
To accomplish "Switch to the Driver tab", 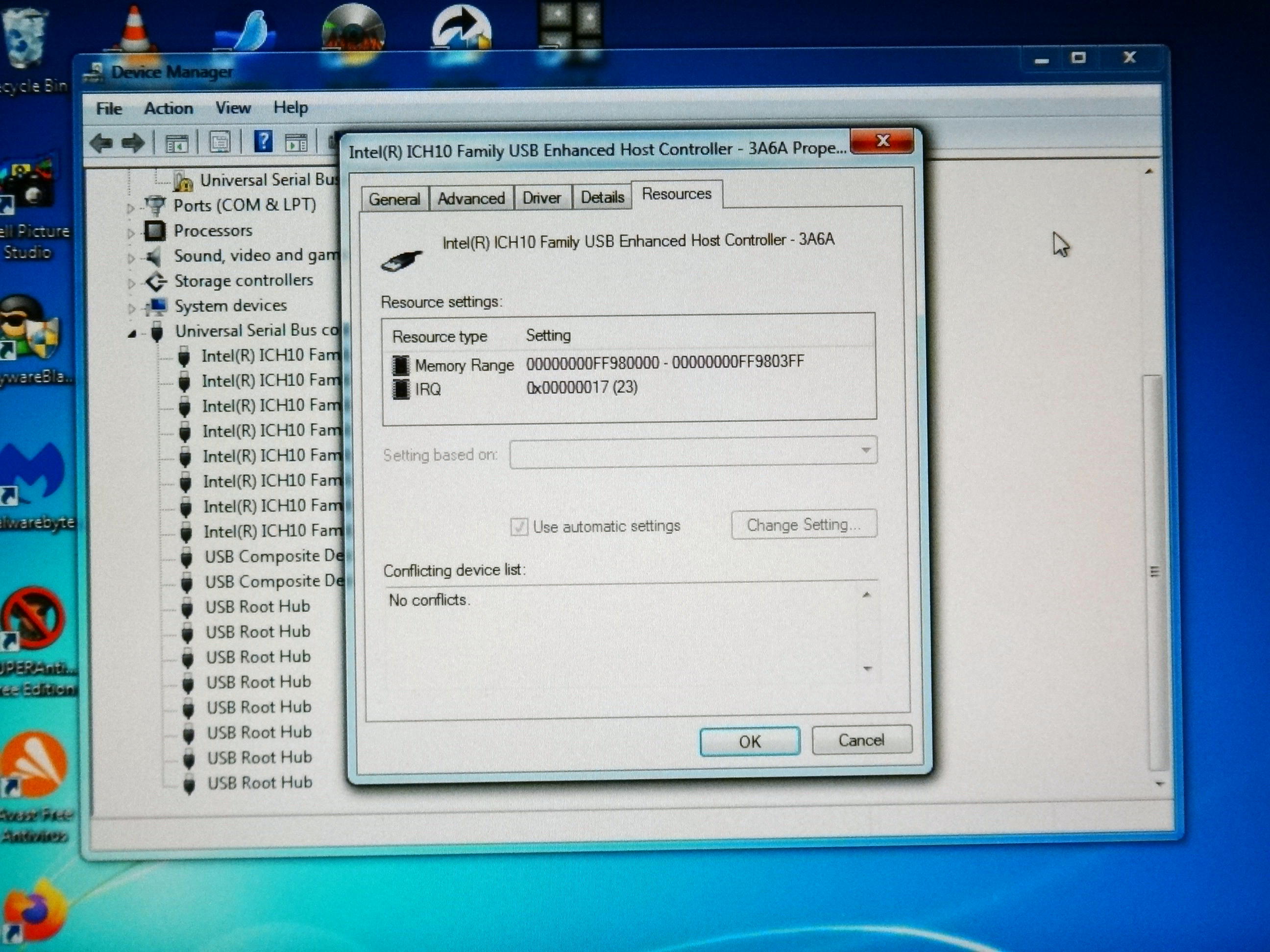I will point(541,198).
